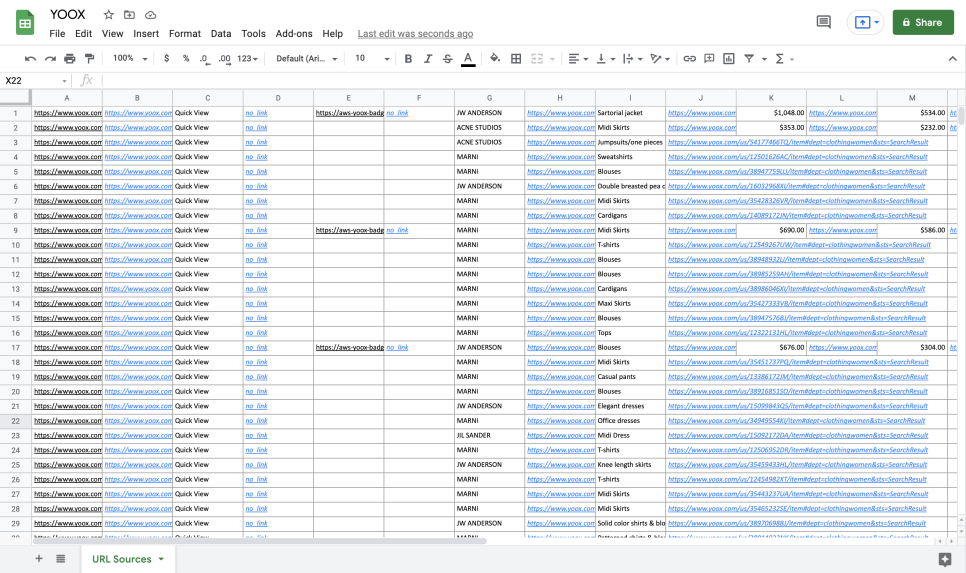Open the Add-ons menu
This screenshot has height=573, width=966.
pos(293,34)
